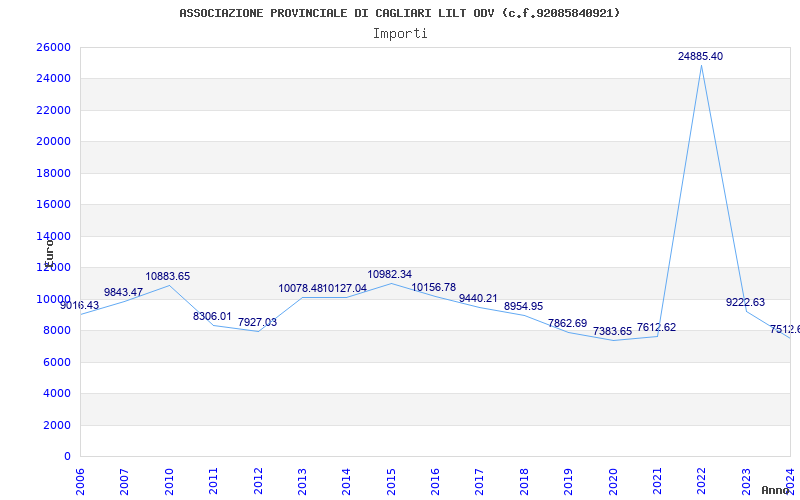Viewport: 800px width, 500px height.
Task: Click the y-axis value 16000
Action: coord(53,205)
